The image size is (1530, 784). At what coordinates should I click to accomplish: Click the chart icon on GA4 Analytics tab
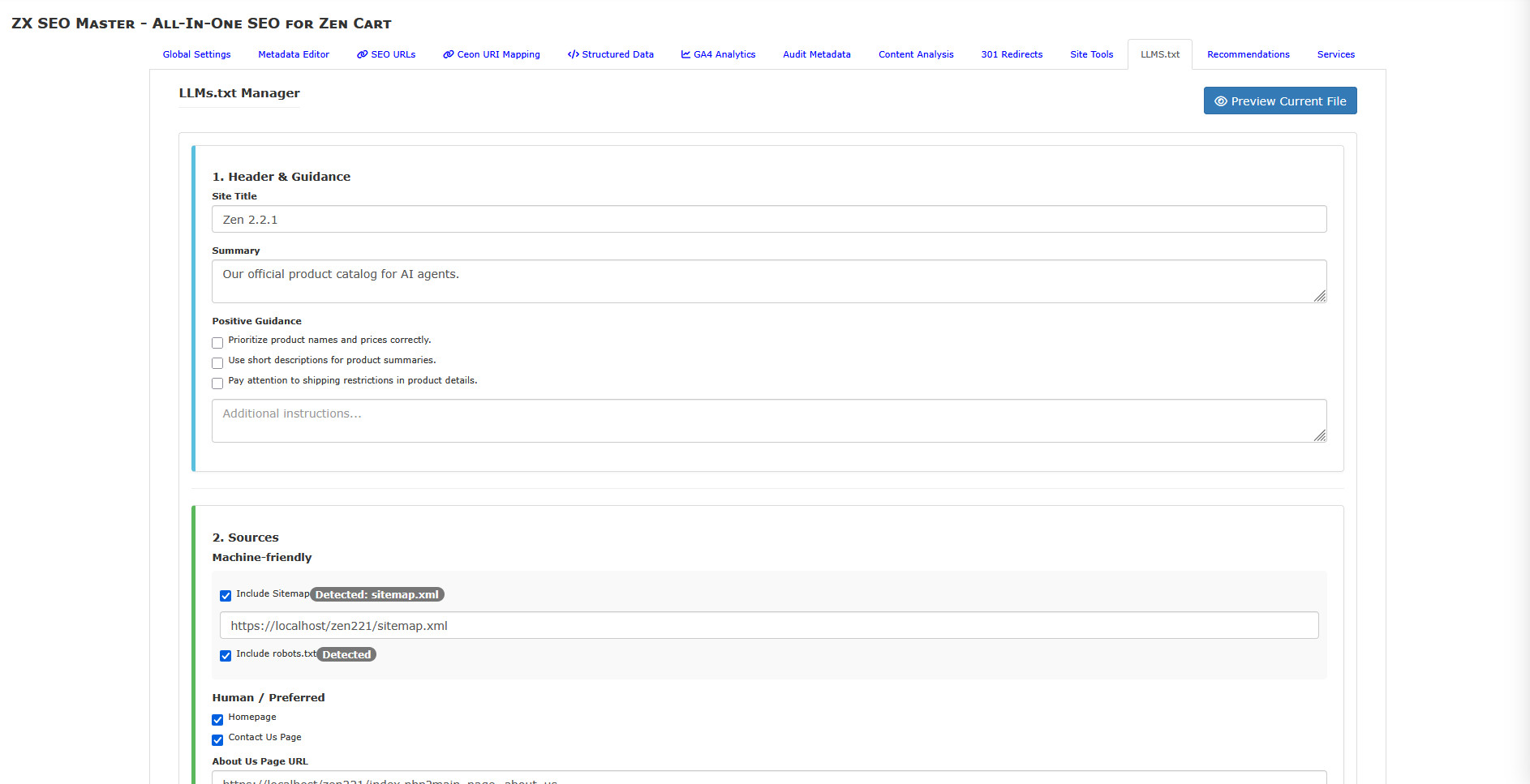(685, 54)
